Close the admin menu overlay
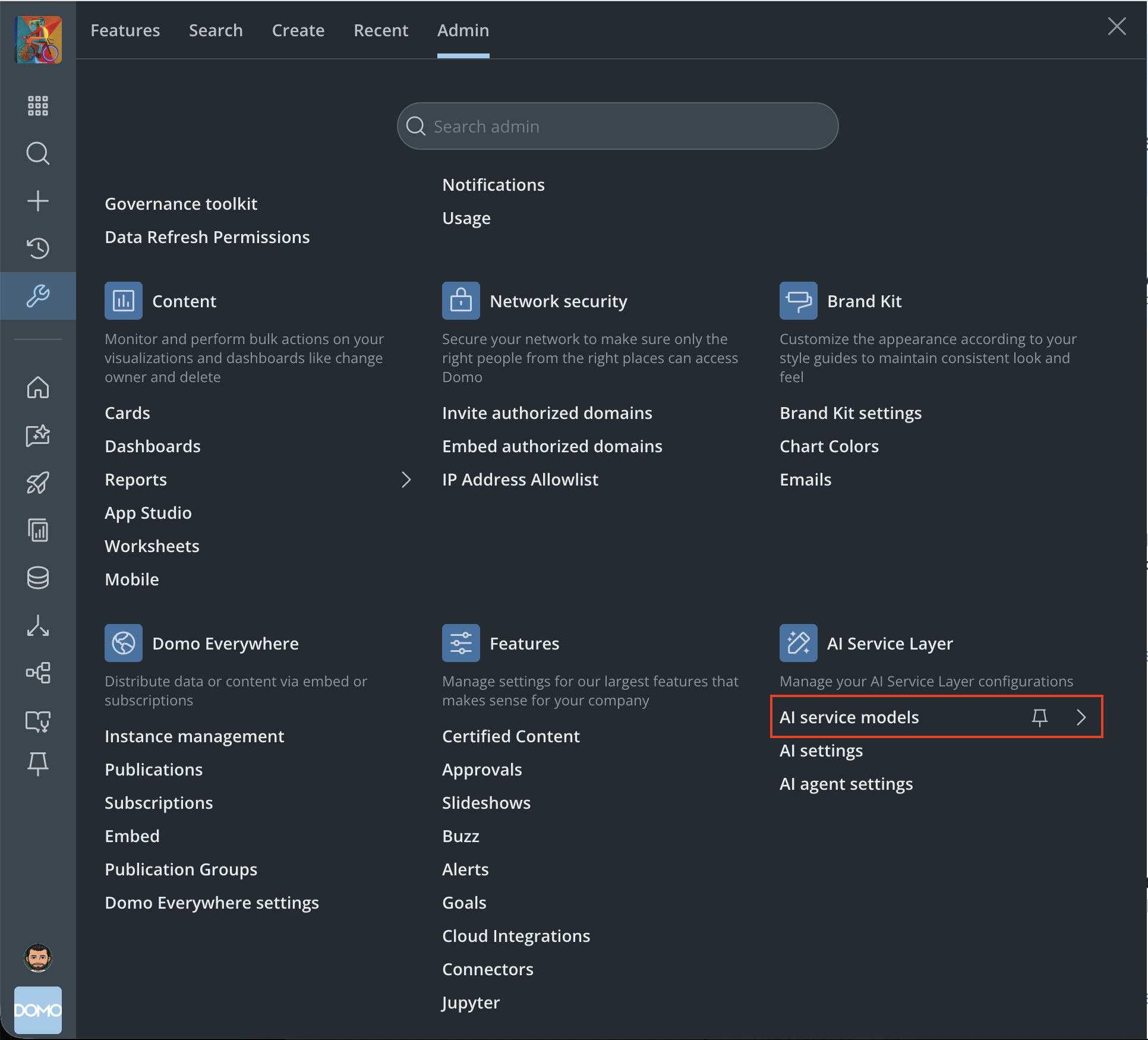Image resolution: width=1148 pixels, height=1040 pixels. [1117, 26]
